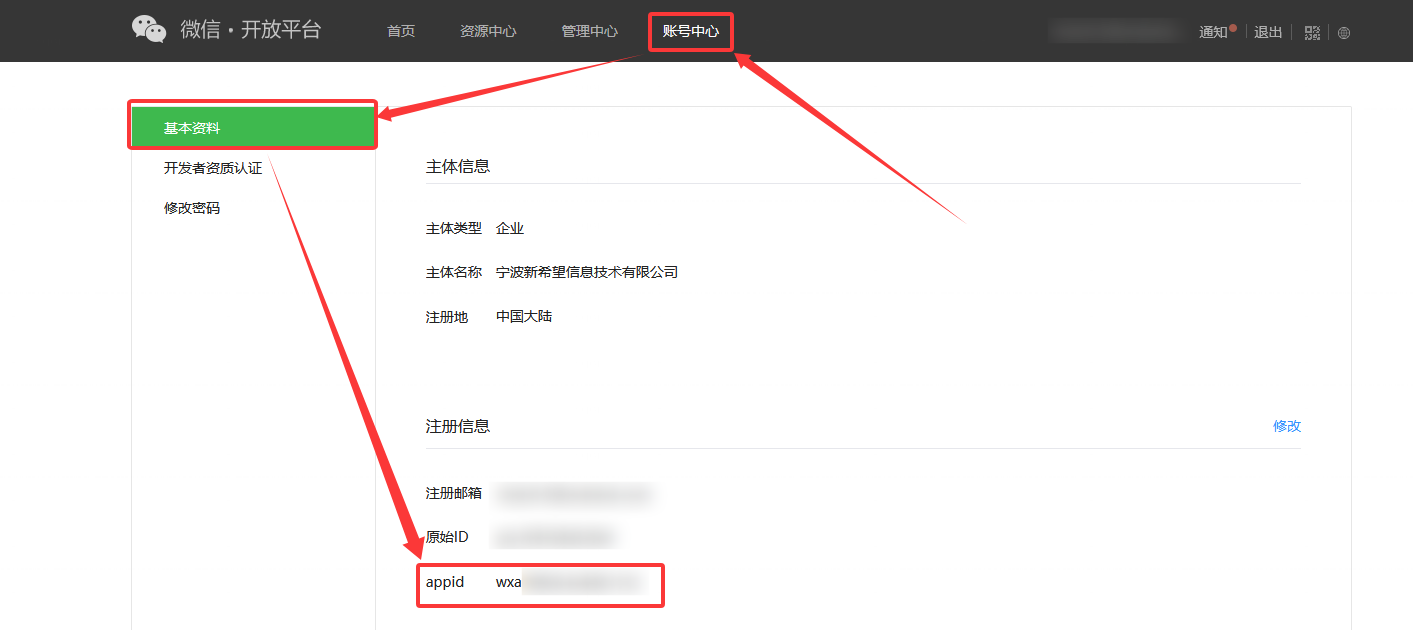Click the 注册地 label
Viewport: 1413px width, 630px height.
[x=447, y=317]
